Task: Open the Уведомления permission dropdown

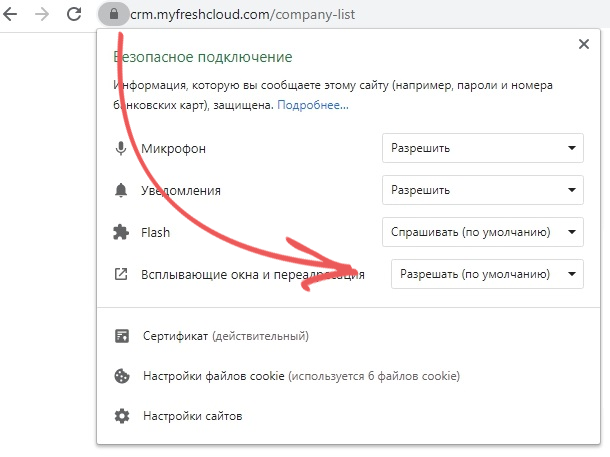Action: tap(483, 190)
